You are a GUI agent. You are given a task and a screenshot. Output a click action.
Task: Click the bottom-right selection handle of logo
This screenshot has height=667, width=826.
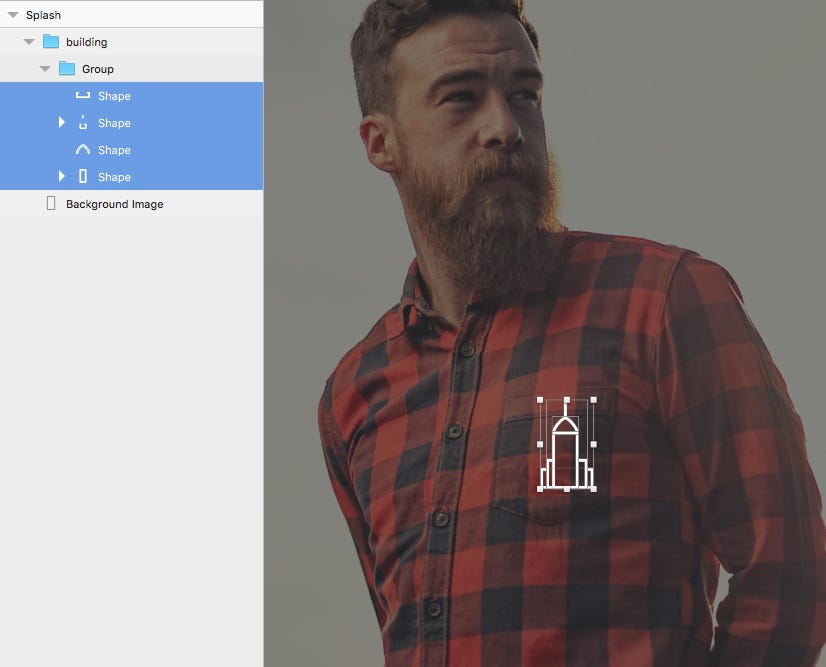(594, 489)
